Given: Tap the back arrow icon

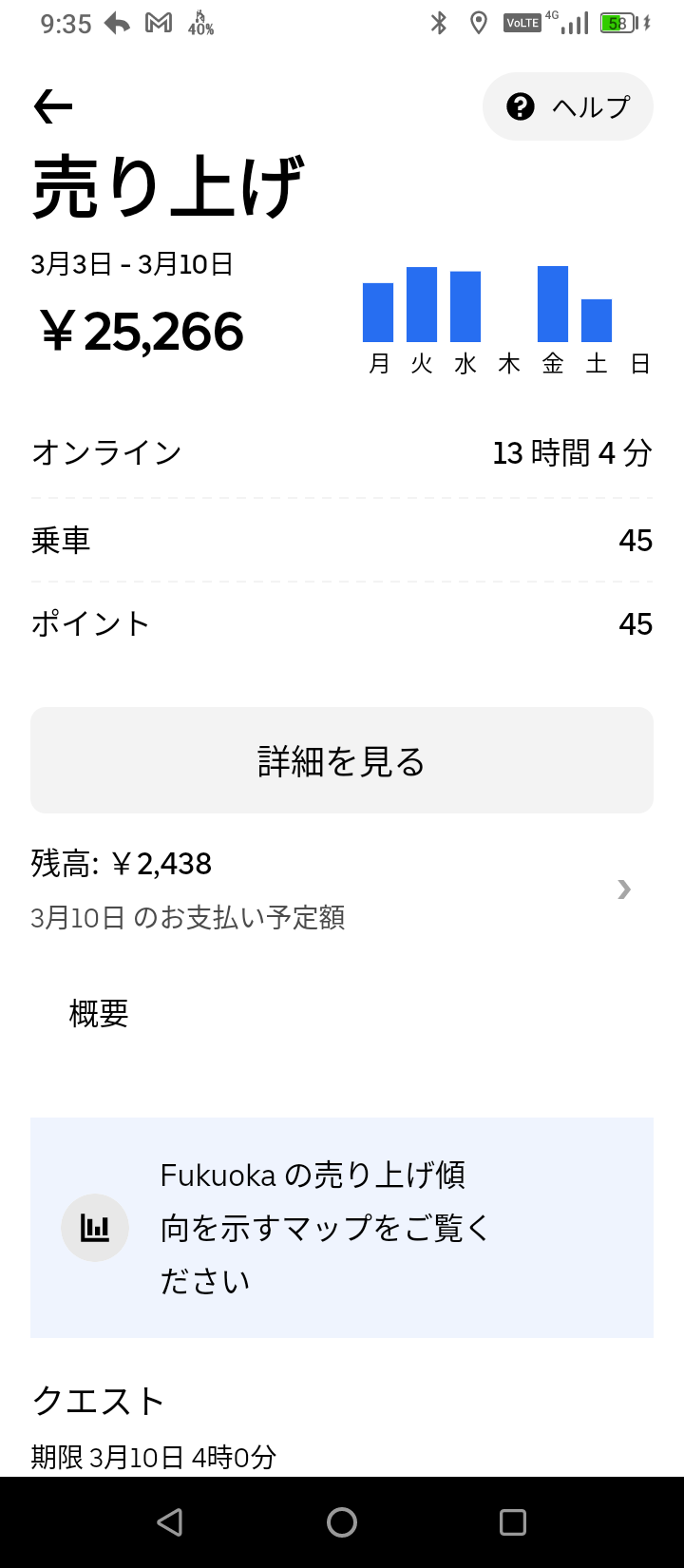Looking at the screenshot, I should click(52, 107).
